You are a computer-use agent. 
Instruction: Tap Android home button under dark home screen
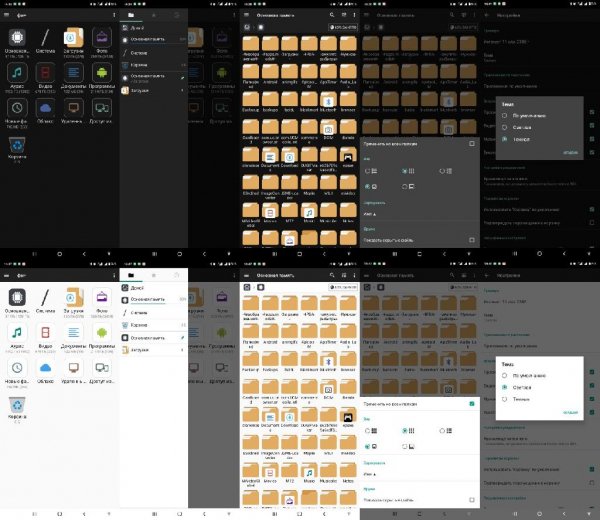59,254
